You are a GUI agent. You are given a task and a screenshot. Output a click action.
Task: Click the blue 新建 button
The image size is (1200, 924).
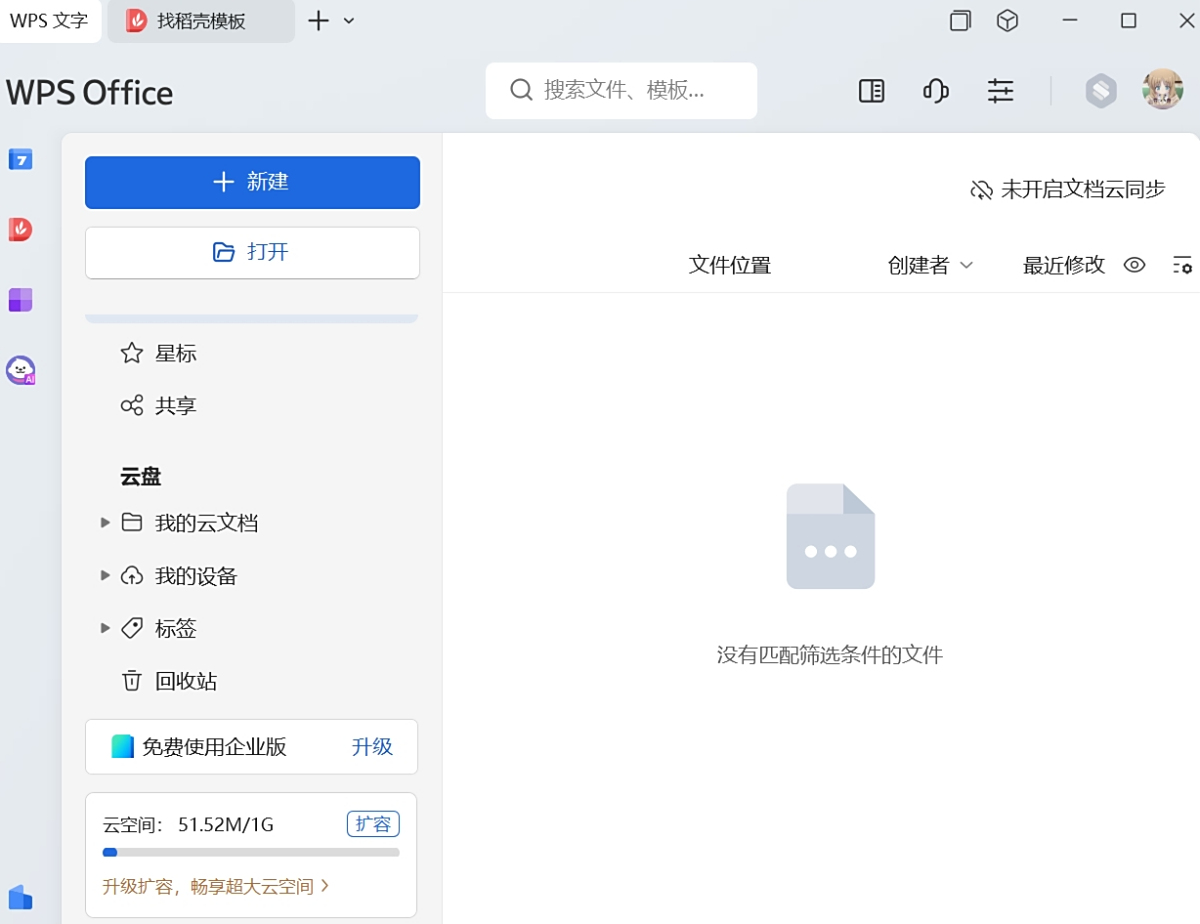click(x=252, y=182)
